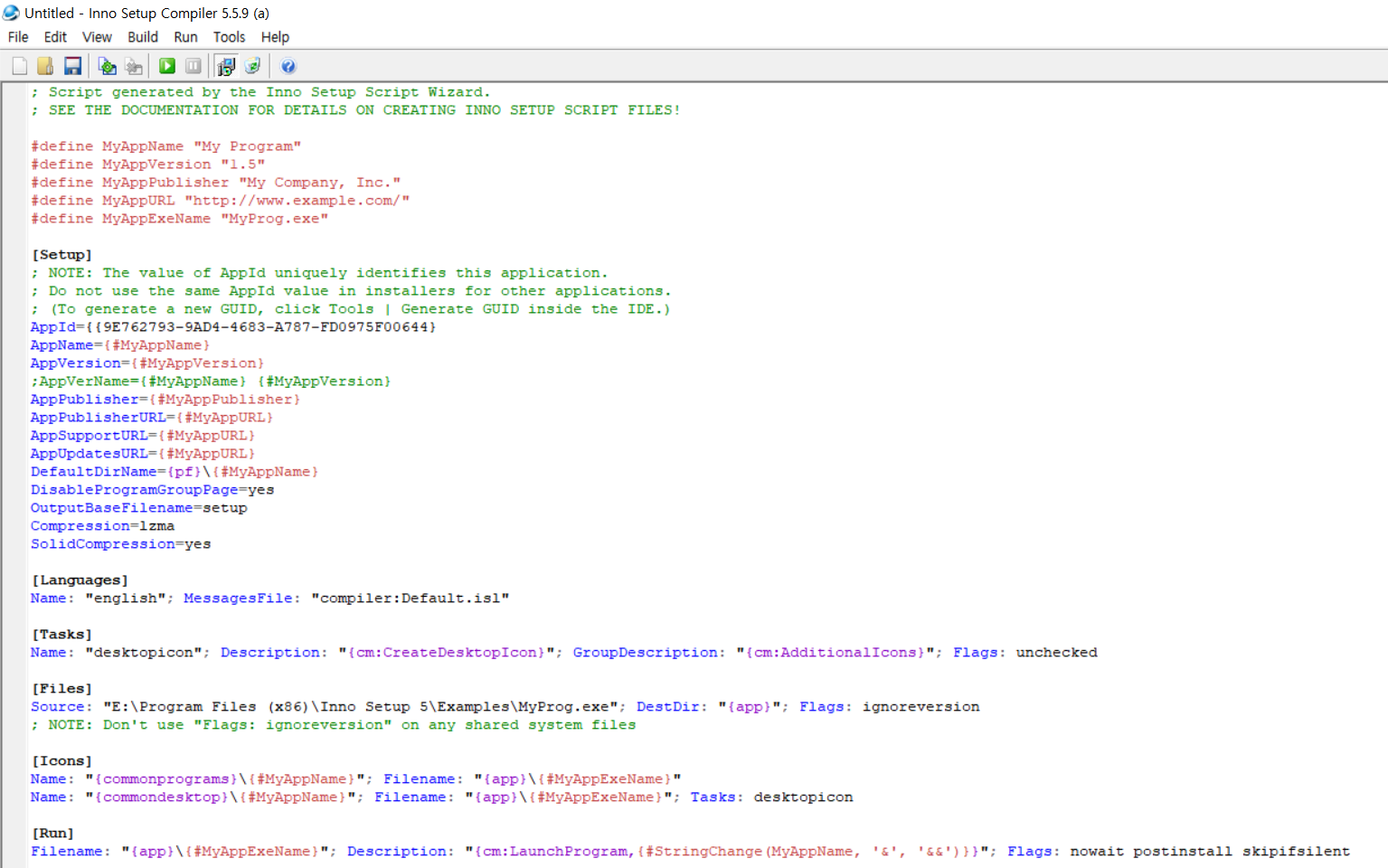Click the AppSupportURL directive line
Viewport: 1388px width, 868px height.
(x=143, y=436)
